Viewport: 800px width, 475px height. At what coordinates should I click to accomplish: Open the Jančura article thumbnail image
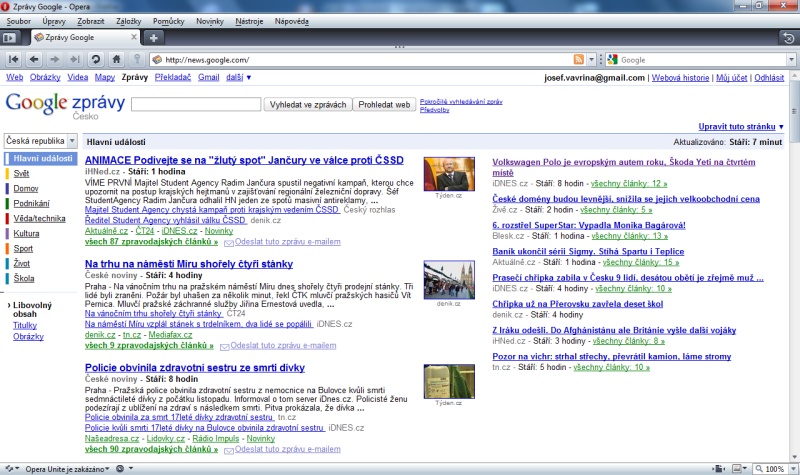pos(449,174)
